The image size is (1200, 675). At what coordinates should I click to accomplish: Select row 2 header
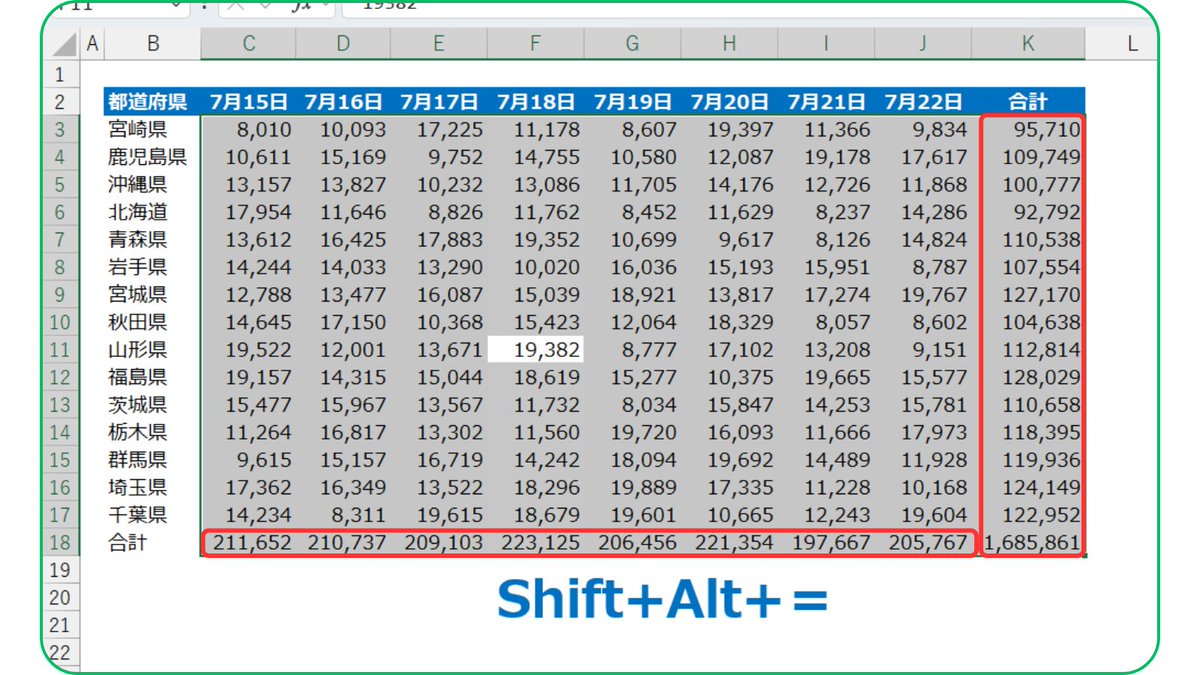(61, 101)
